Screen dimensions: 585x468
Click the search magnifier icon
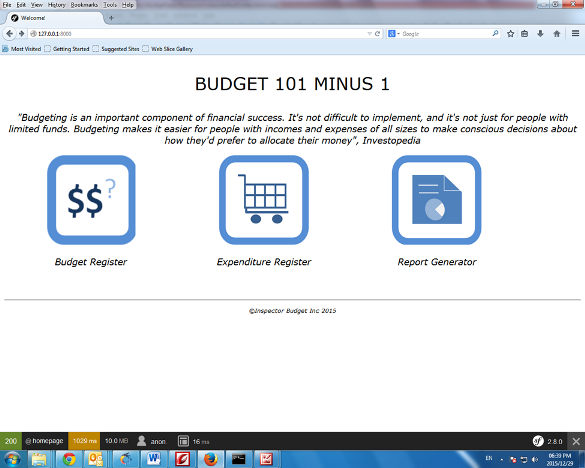click(495, 34)
